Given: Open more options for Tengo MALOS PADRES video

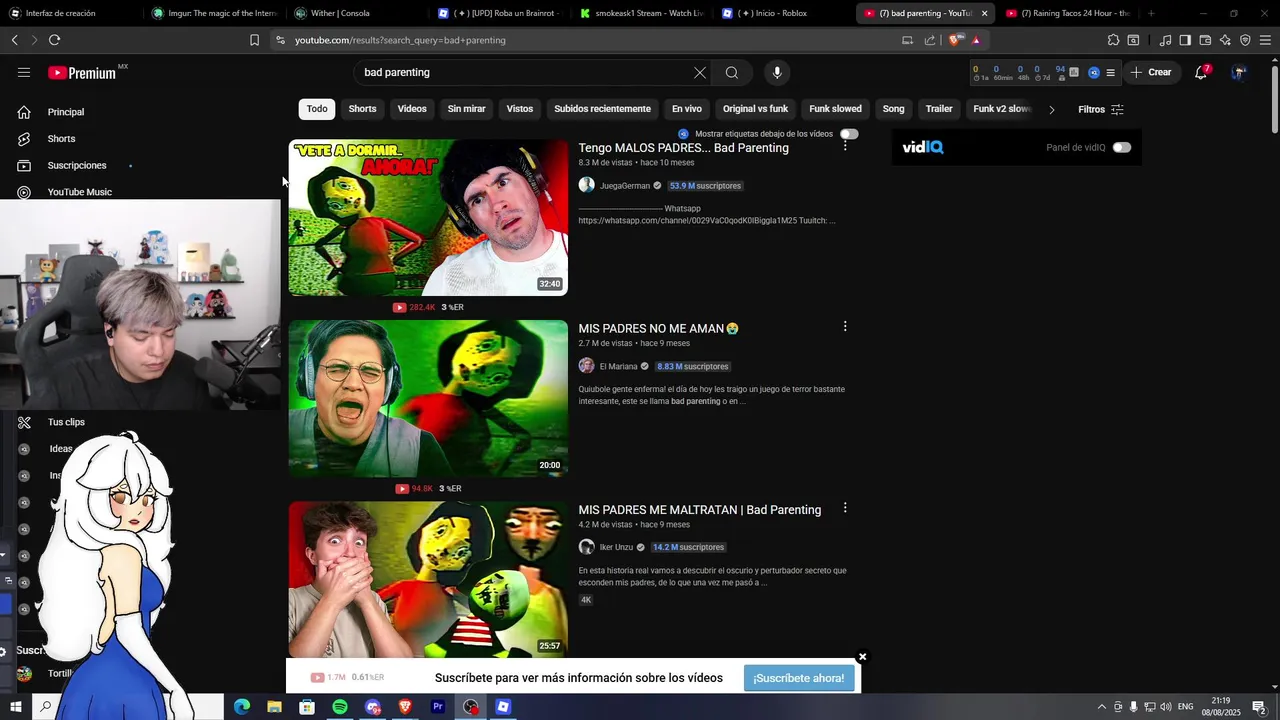Looking at the screenshot, I should tap(845, 146).
